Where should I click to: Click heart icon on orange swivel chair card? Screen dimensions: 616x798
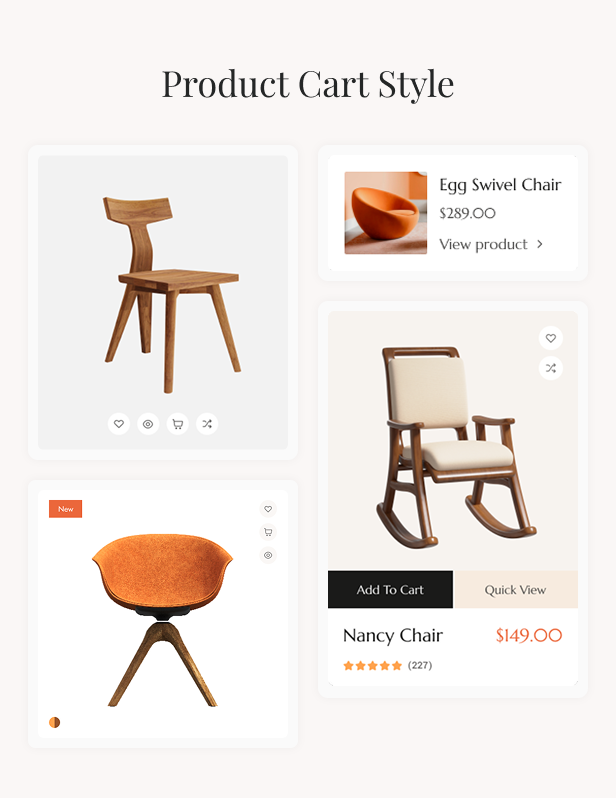click(x=268, y=509)
